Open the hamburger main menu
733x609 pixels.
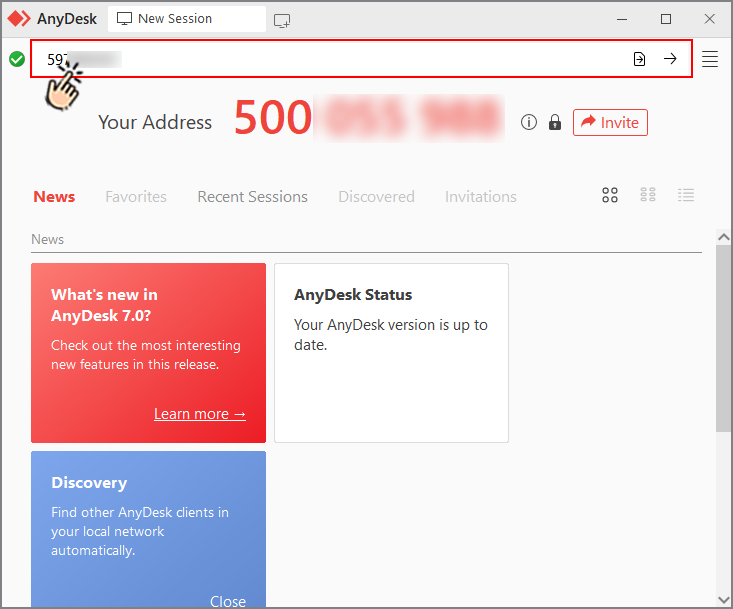pyautogui.click(x=710, y=59)
